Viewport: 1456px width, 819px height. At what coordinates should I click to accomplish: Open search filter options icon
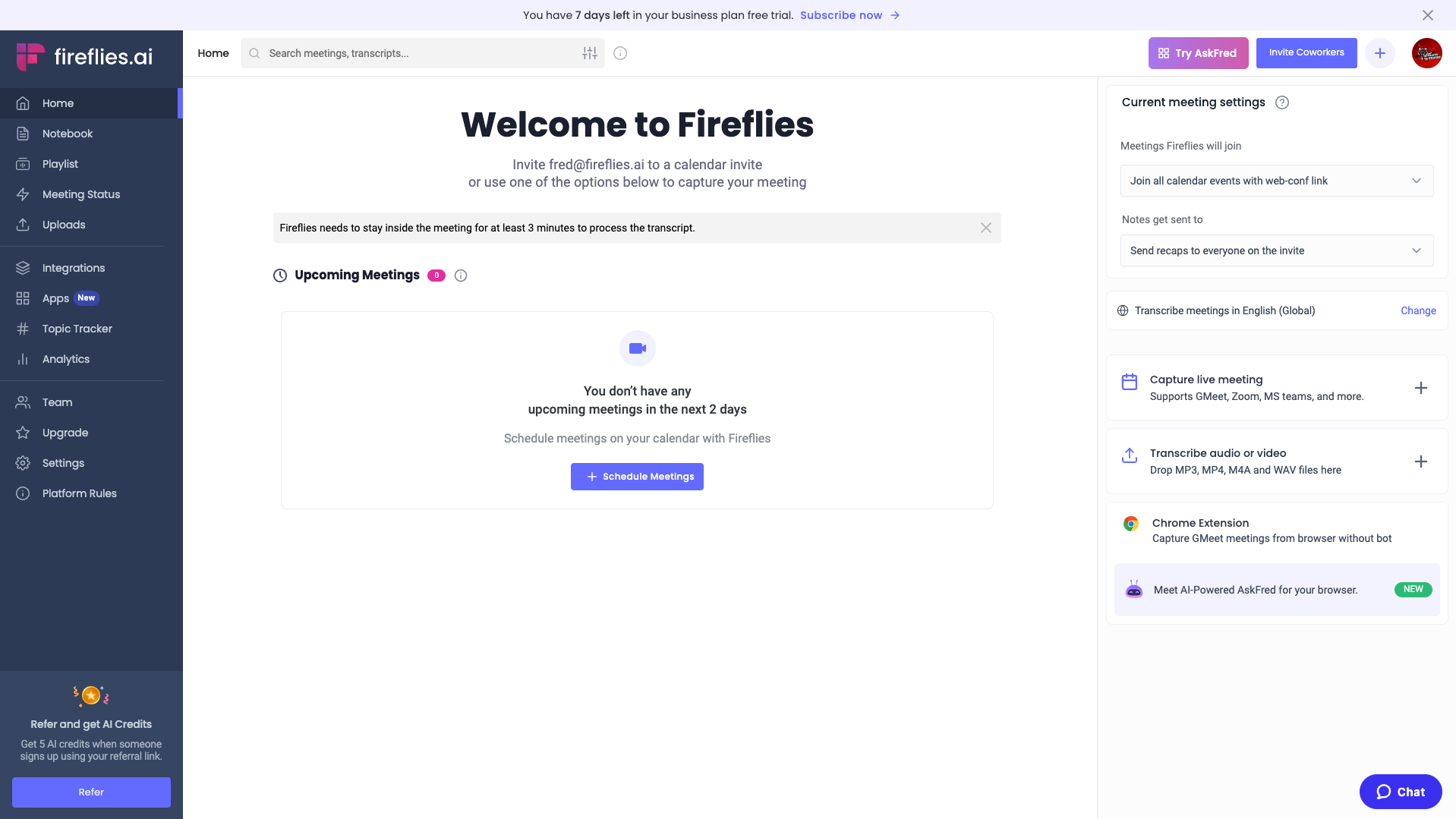590,53
